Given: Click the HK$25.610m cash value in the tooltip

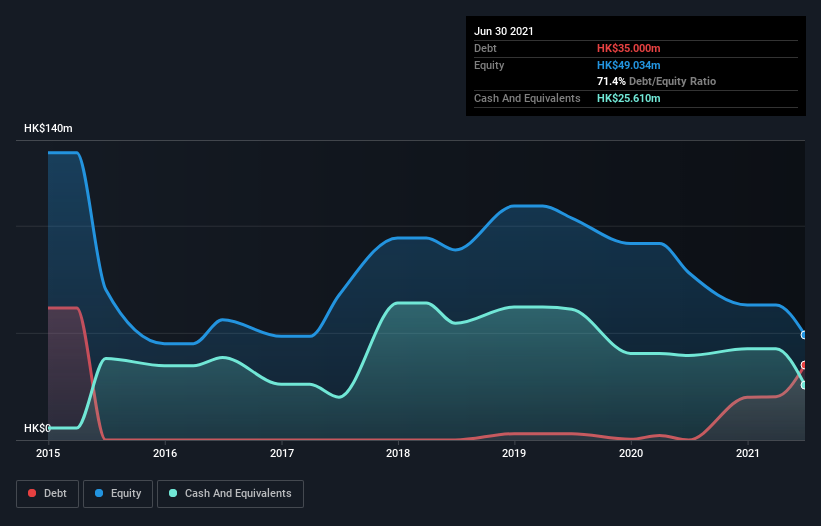Looking at the screenshot, I should (628, 98).
